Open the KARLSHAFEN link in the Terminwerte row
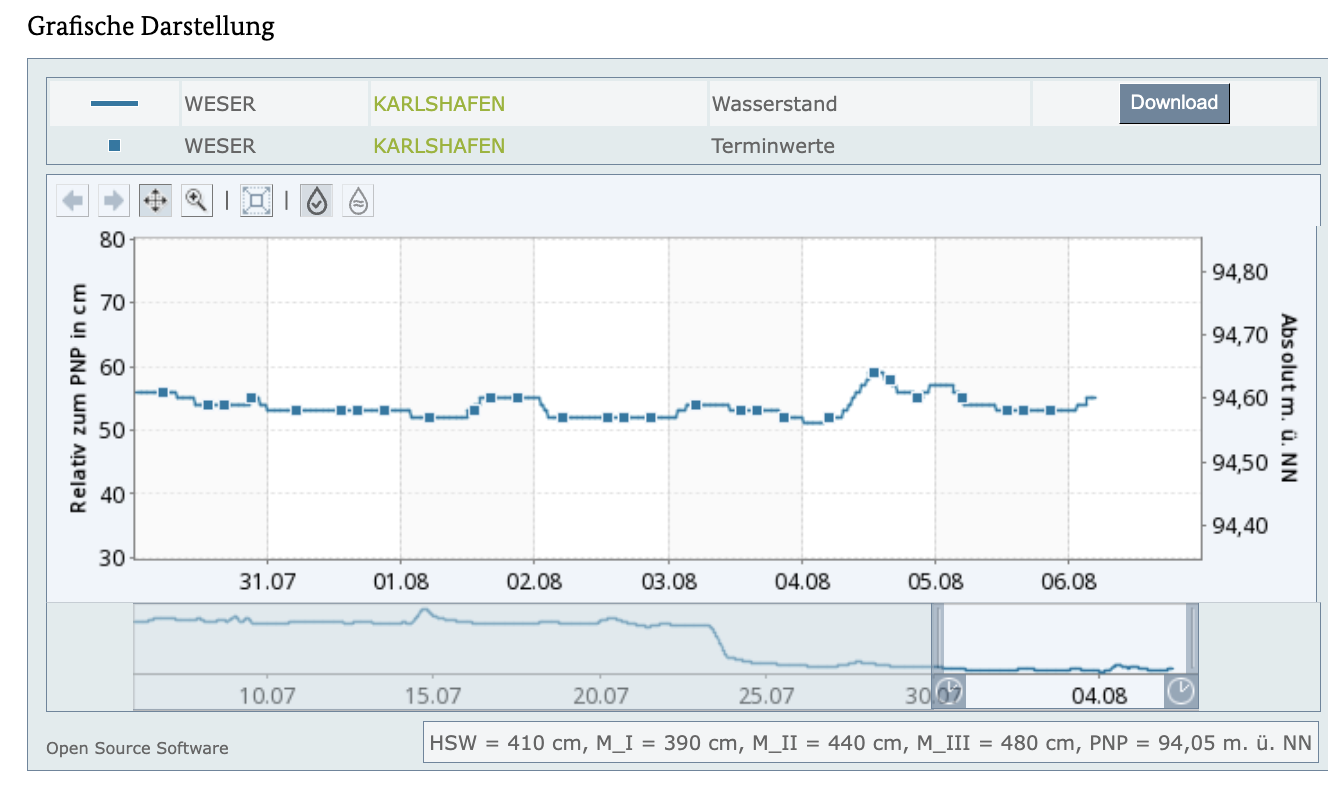1328x786 pixels. click(439, 146)
